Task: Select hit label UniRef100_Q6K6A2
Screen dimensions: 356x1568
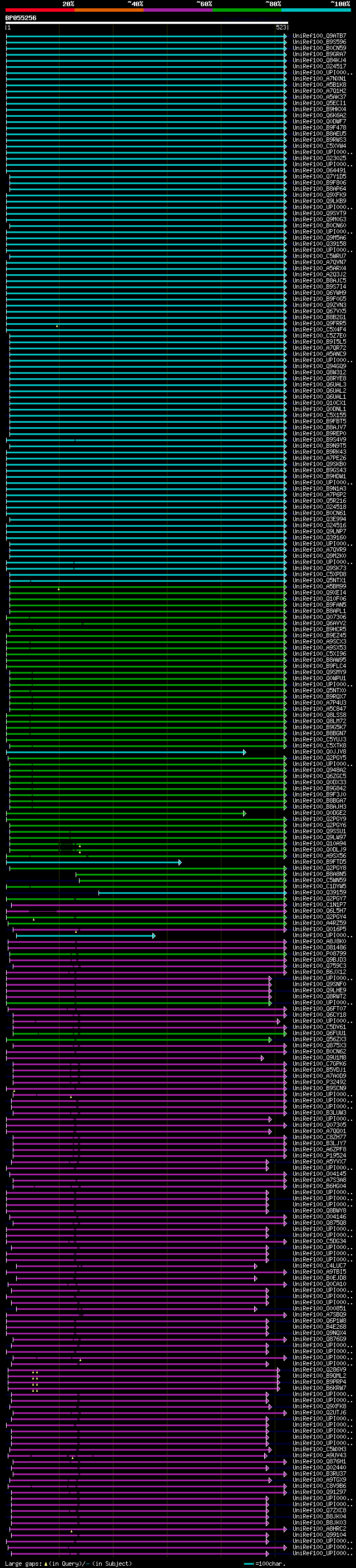Action: [x=319, y=116]
